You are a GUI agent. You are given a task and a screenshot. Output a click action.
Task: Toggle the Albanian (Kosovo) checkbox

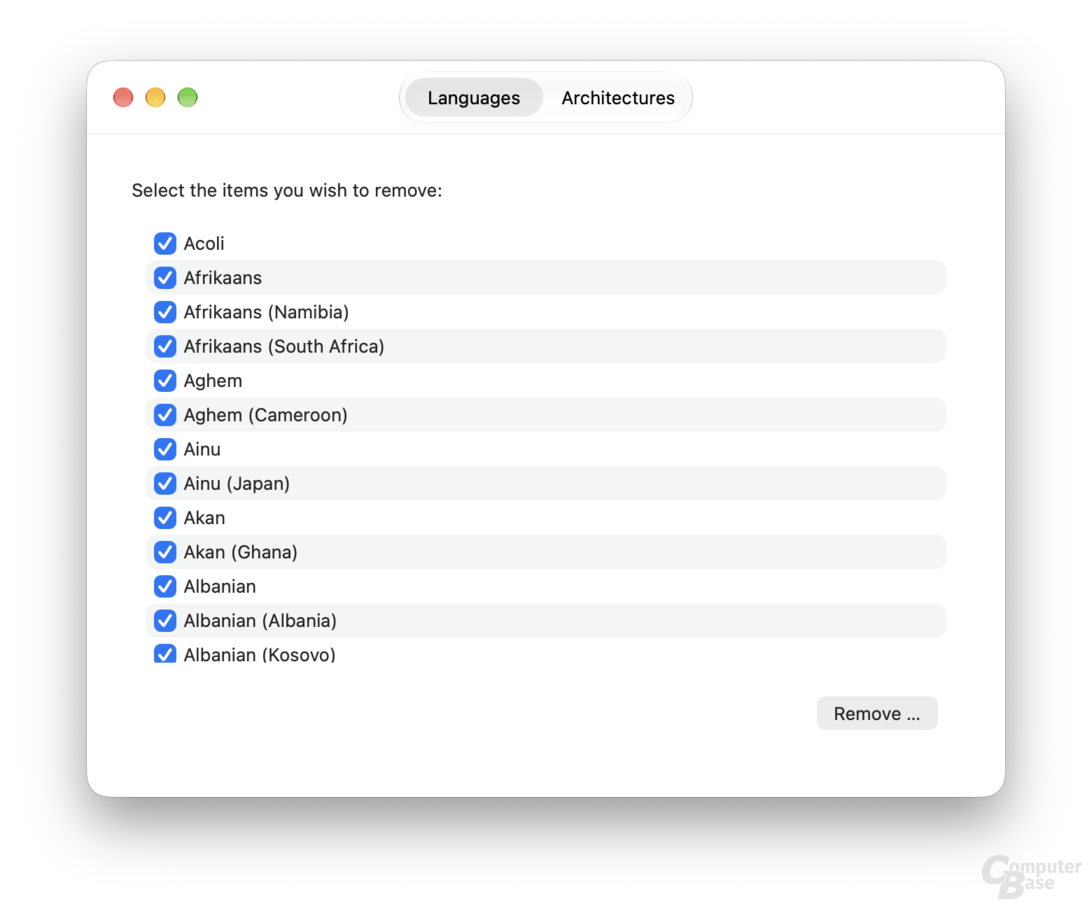pyautogui.click(x=165, y=654)
